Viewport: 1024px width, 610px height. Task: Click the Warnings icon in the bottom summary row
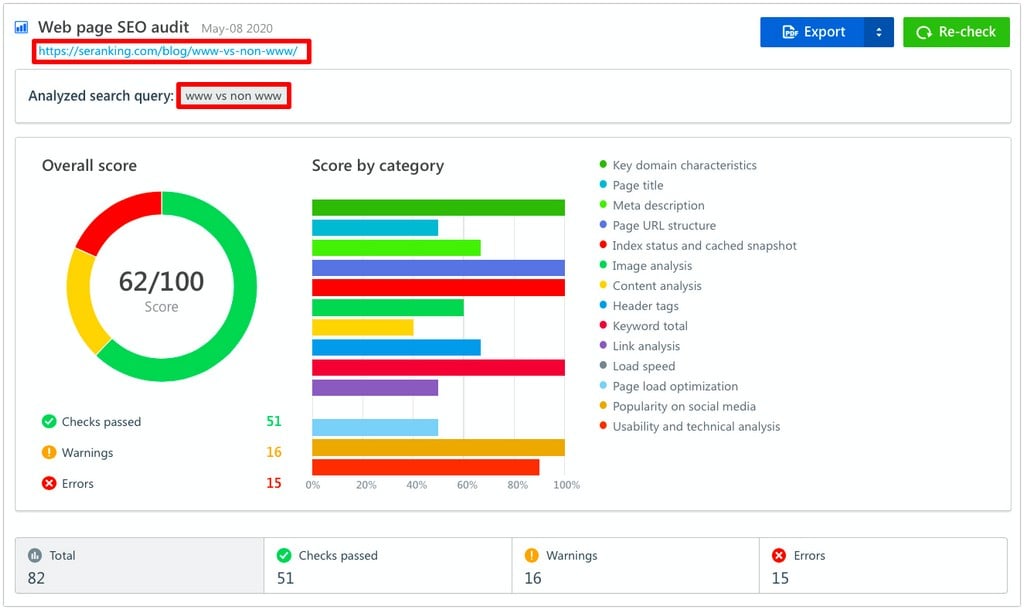(x=531, y=555)
